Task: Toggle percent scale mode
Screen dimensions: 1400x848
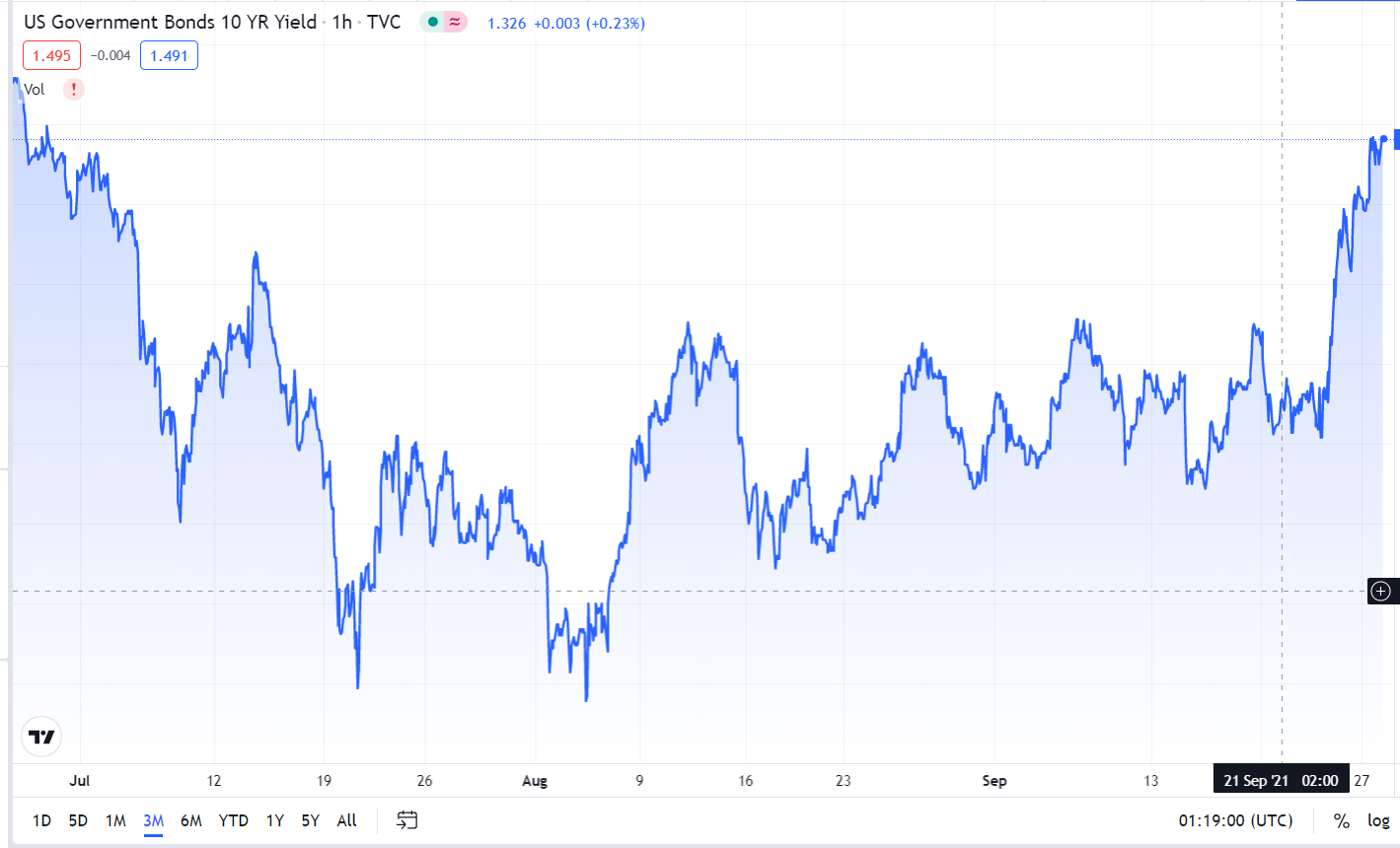Action: 1341,820
